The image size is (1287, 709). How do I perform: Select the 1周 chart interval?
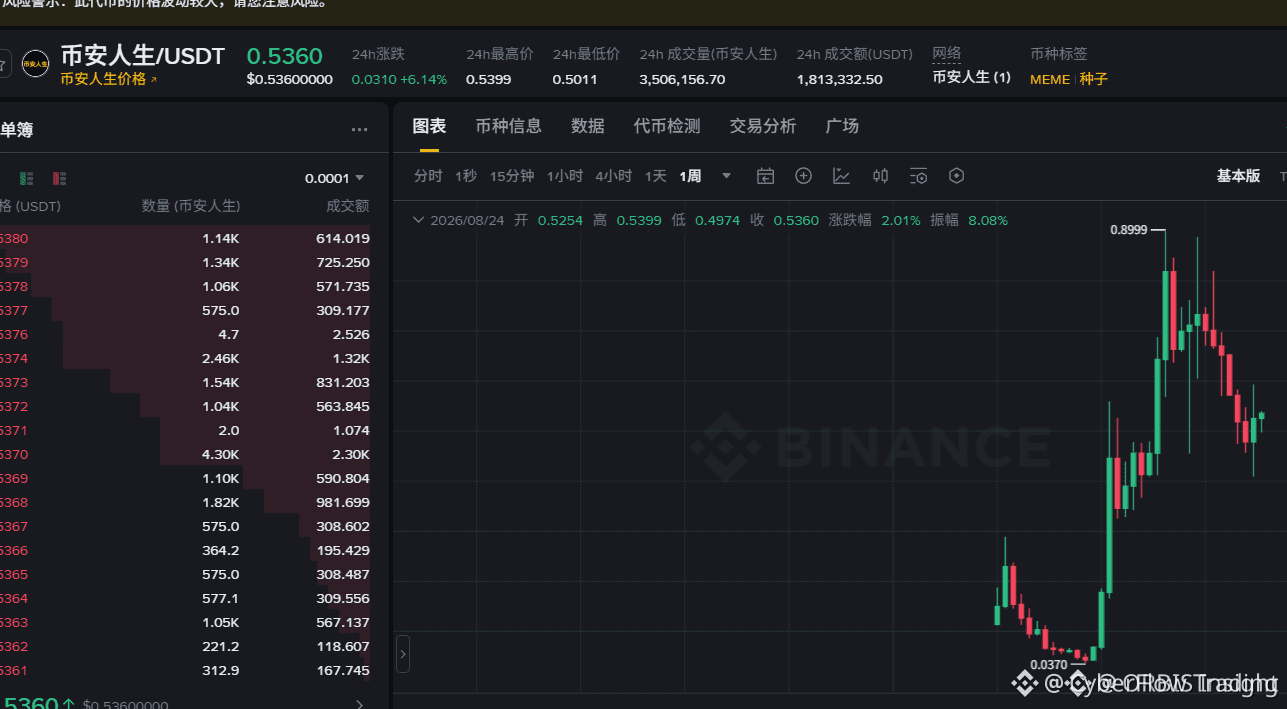click(690, 176)
